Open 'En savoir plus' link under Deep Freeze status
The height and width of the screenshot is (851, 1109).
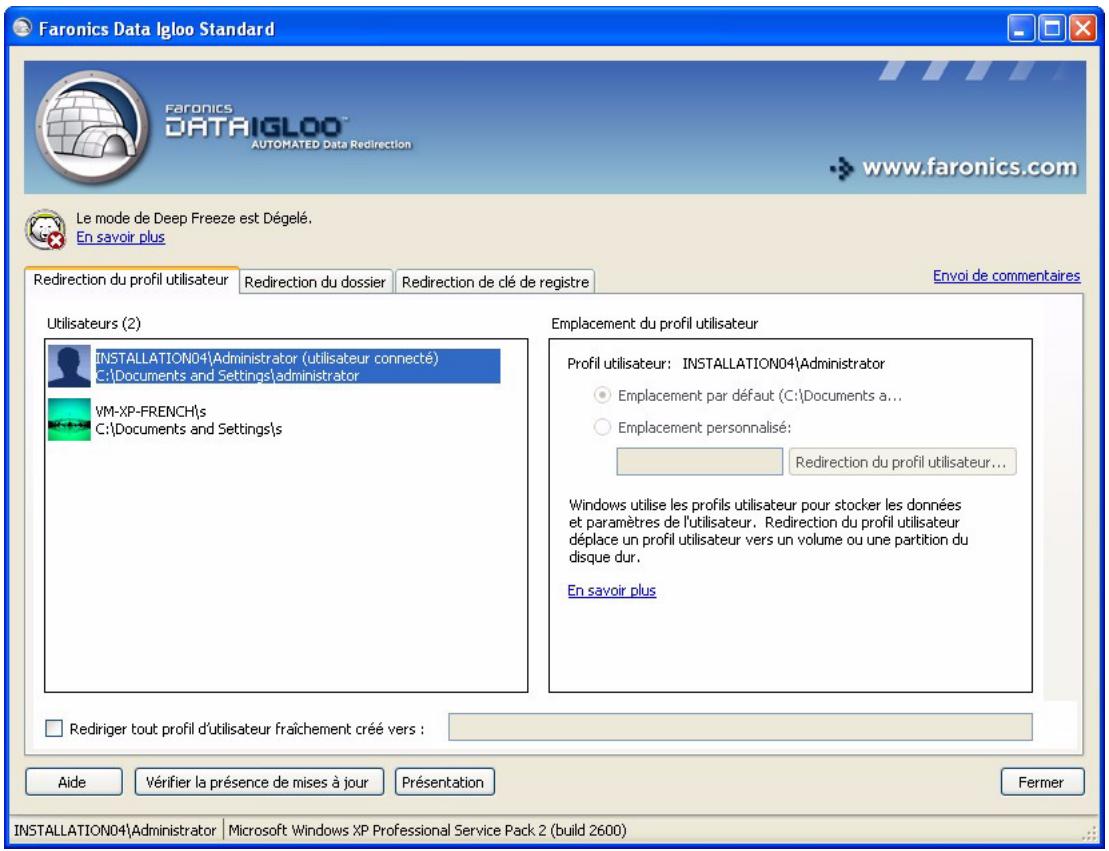[120, 237]
